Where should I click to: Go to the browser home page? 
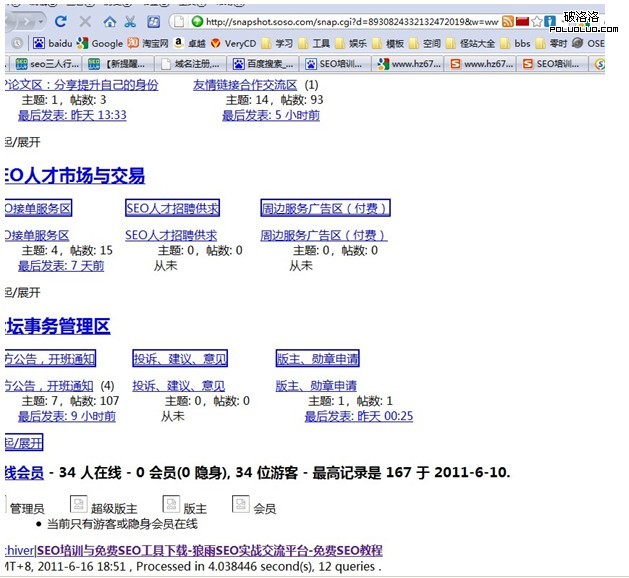(109, 21)
